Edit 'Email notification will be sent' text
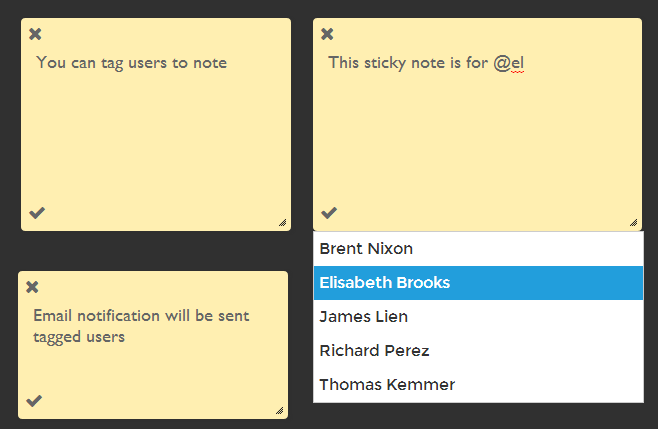658x429 pixels. click(x=141, y=316)
